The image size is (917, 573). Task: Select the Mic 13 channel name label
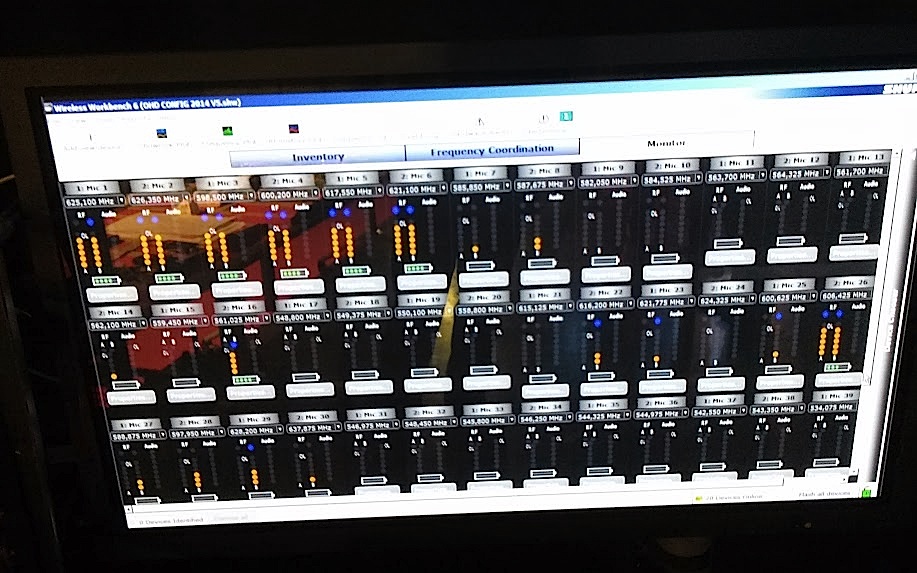click(864, 157)
